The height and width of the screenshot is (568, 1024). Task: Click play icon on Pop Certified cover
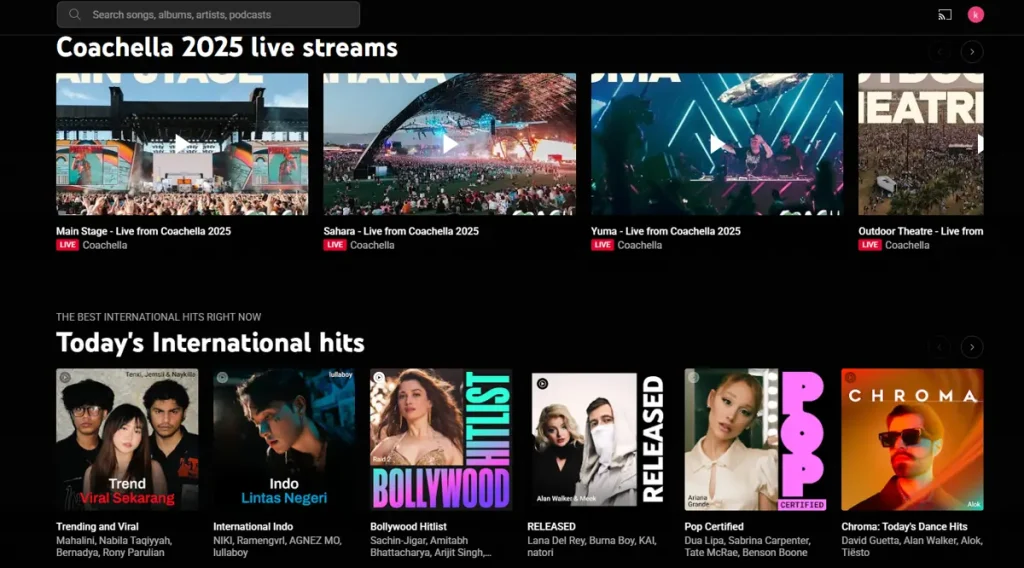pyautogui.click(x=694, y=377)
